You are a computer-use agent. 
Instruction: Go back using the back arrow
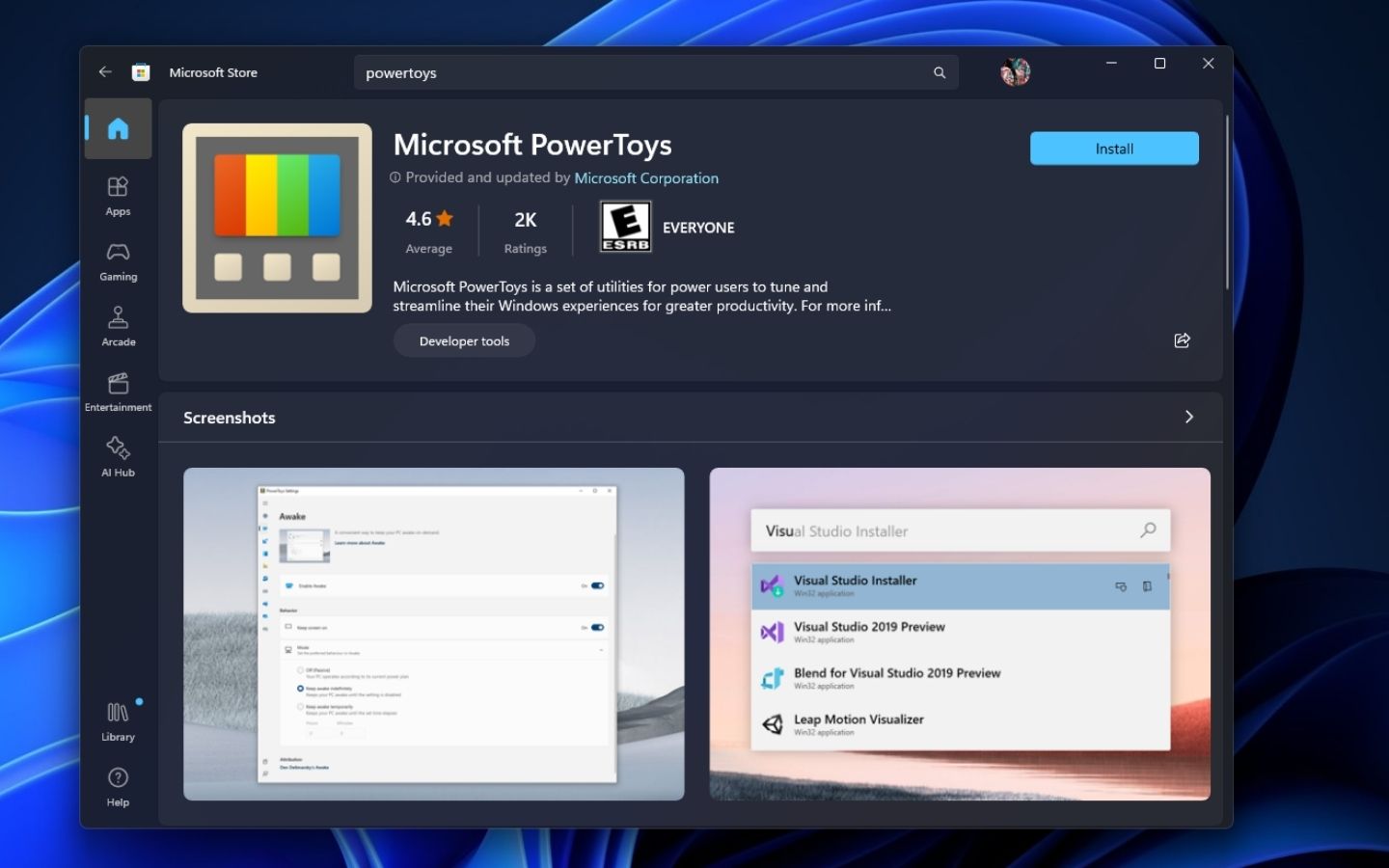tap(105, 71)
